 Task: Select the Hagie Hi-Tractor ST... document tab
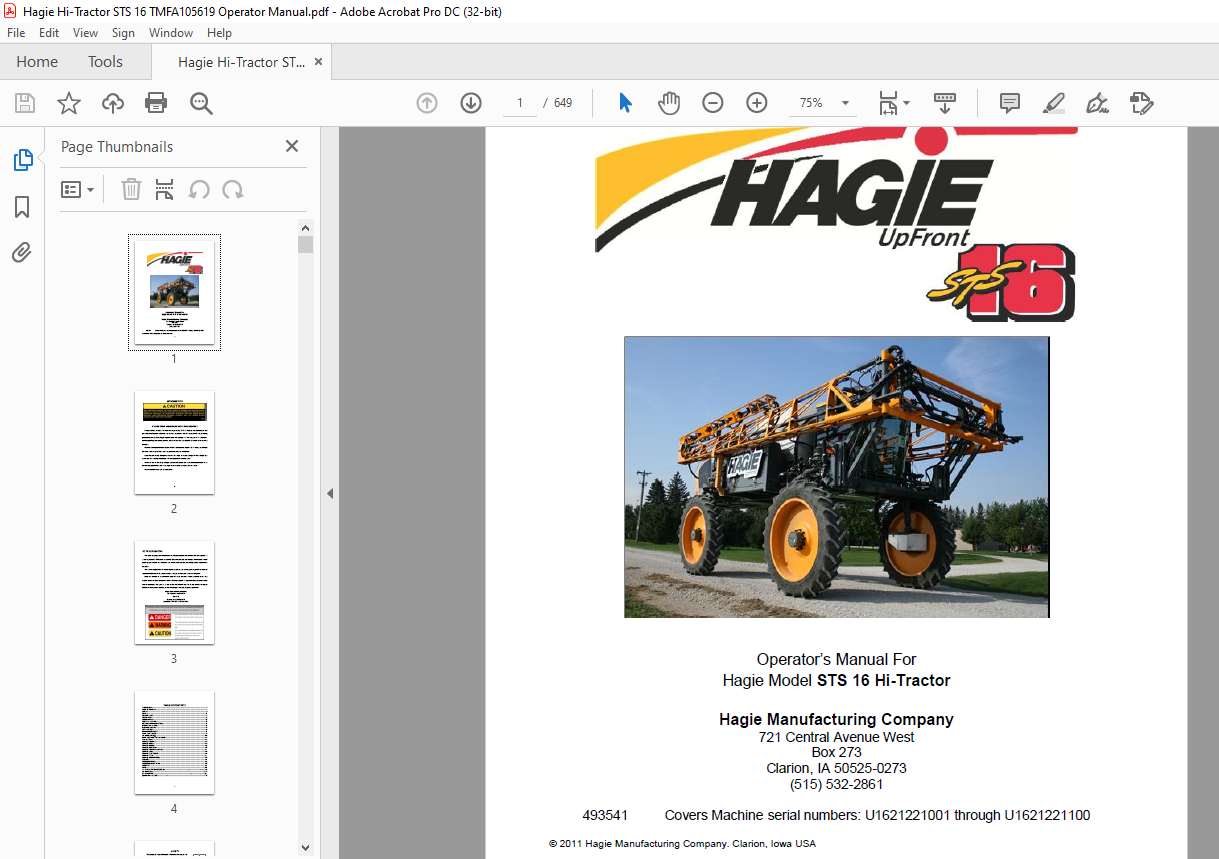(x=242, y=62)
